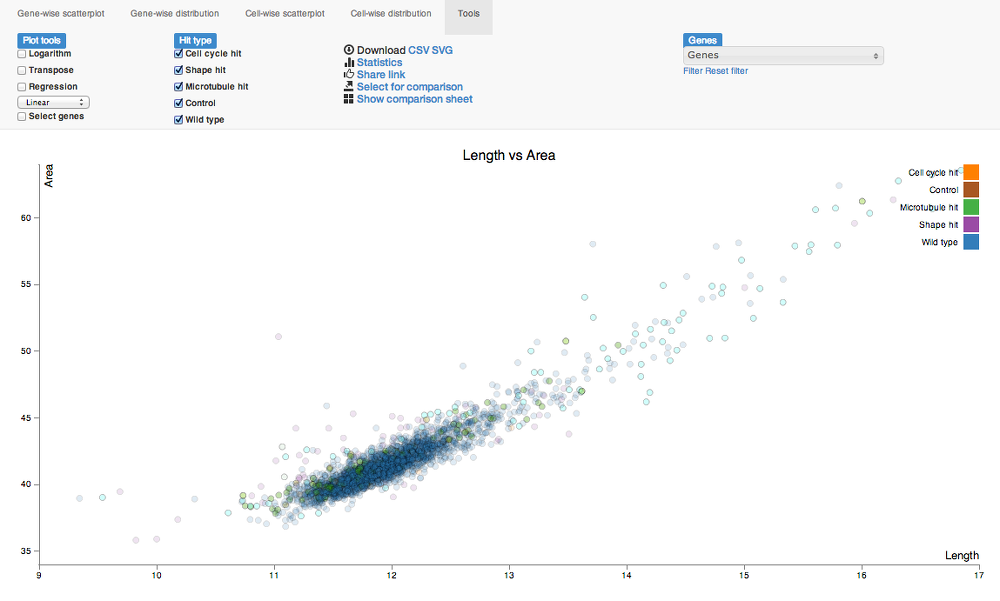Enable the Logarithm checkbox

(22, 54)
